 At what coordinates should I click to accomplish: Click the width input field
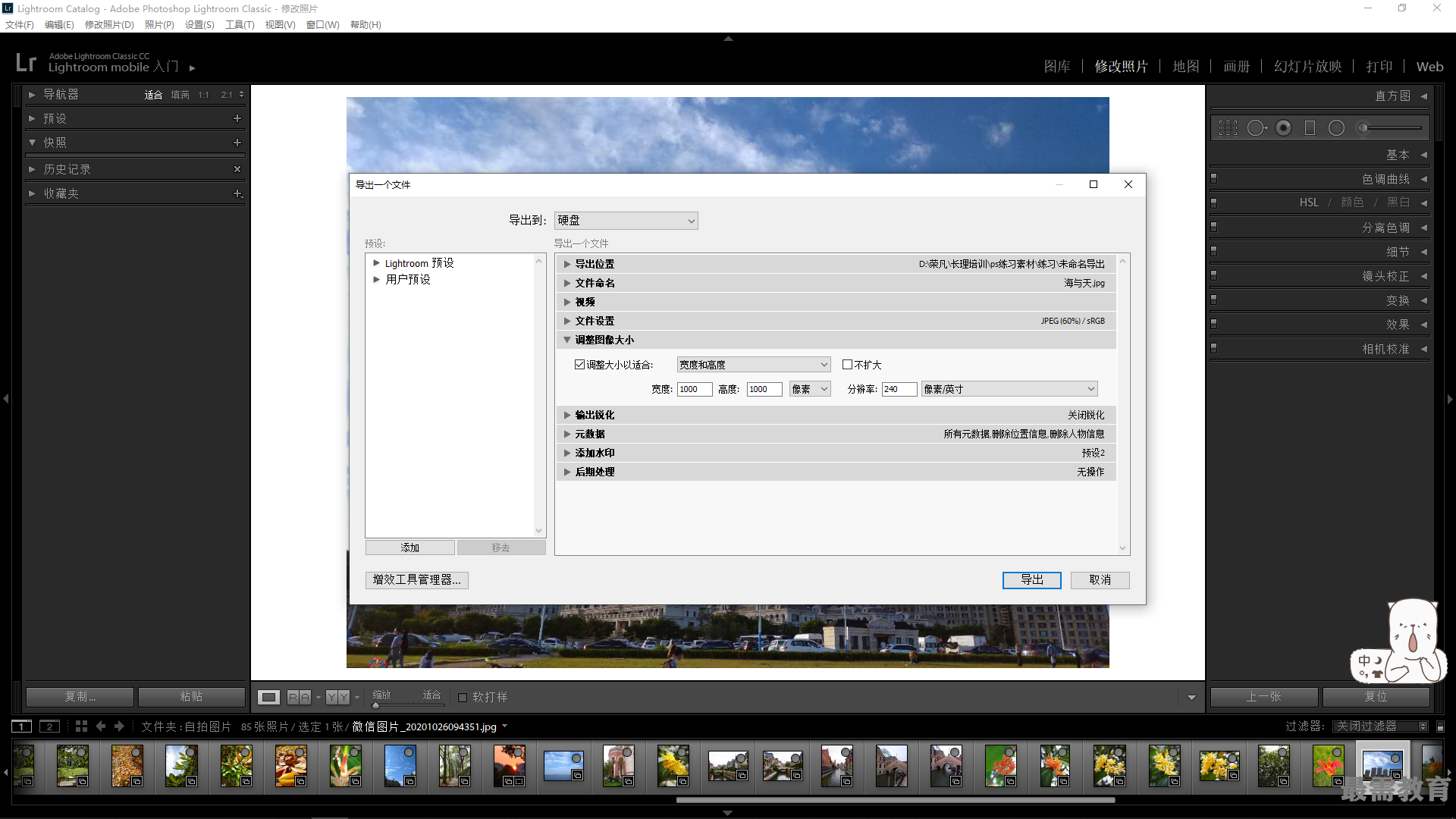695,389
